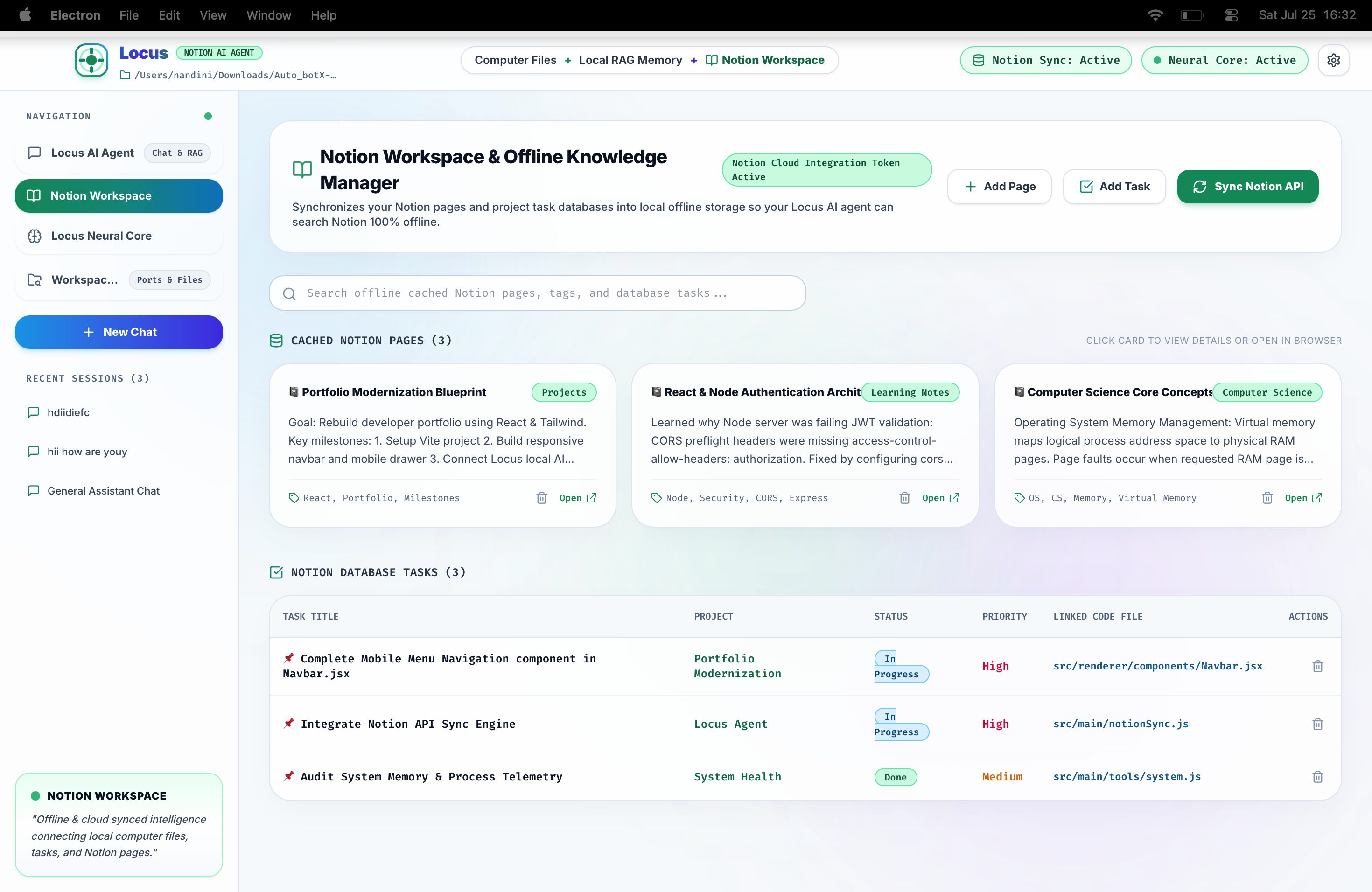Click the green navigation status dot

[208, 116]
